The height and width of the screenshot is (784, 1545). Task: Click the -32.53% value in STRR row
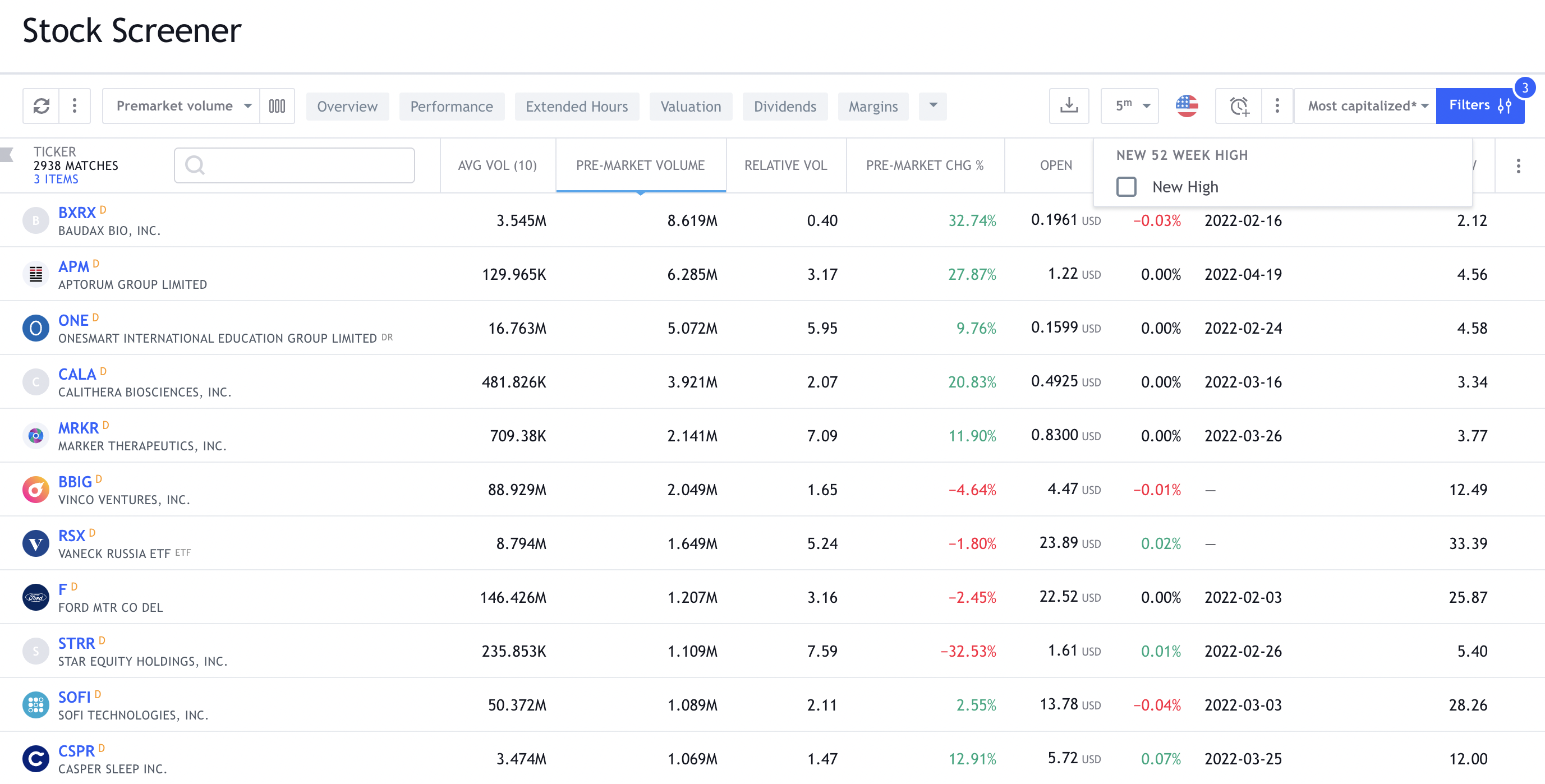tap(968, 652)
